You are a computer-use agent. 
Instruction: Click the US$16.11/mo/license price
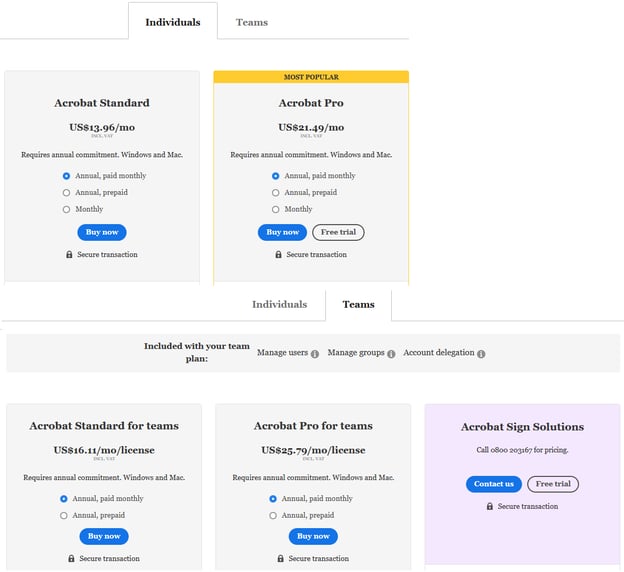tap(104, 450)
